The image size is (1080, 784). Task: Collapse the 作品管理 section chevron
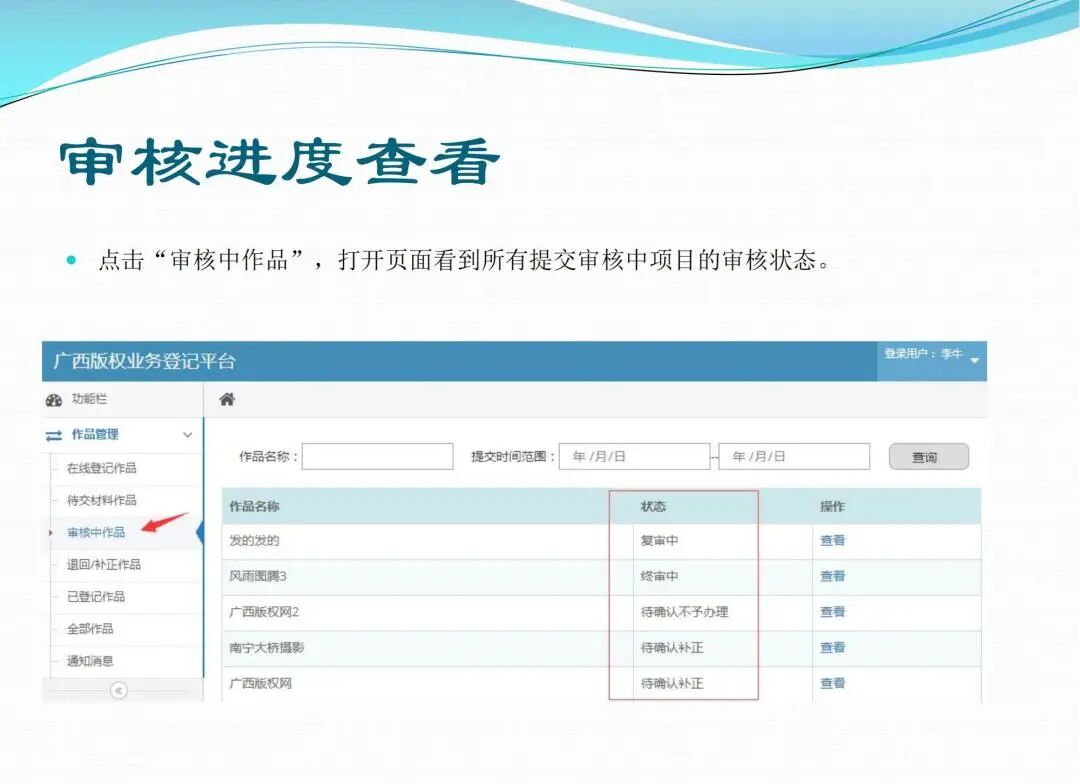(187, 435)
